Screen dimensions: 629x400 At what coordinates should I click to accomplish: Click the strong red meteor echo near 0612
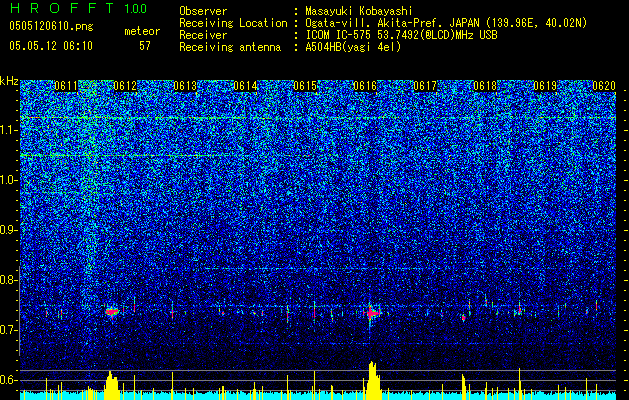pyautogui.click(x=112, y=311)
